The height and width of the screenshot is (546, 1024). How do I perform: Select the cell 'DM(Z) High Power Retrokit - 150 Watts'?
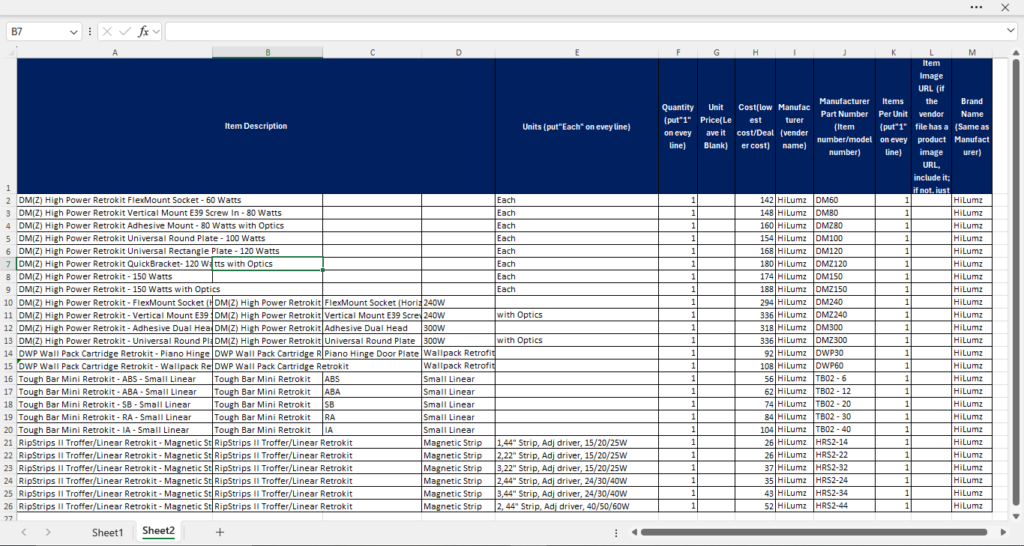[115, 277]
